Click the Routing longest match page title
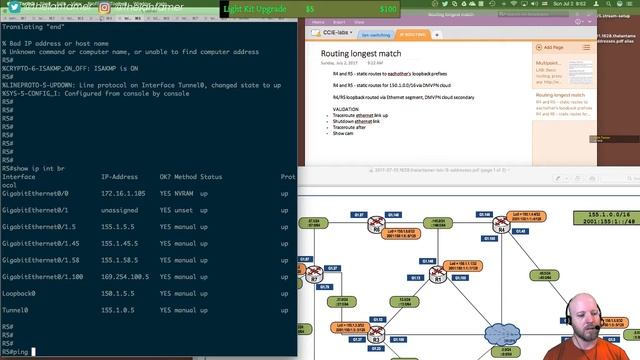640x360 pixels. (x=361, y=53)
